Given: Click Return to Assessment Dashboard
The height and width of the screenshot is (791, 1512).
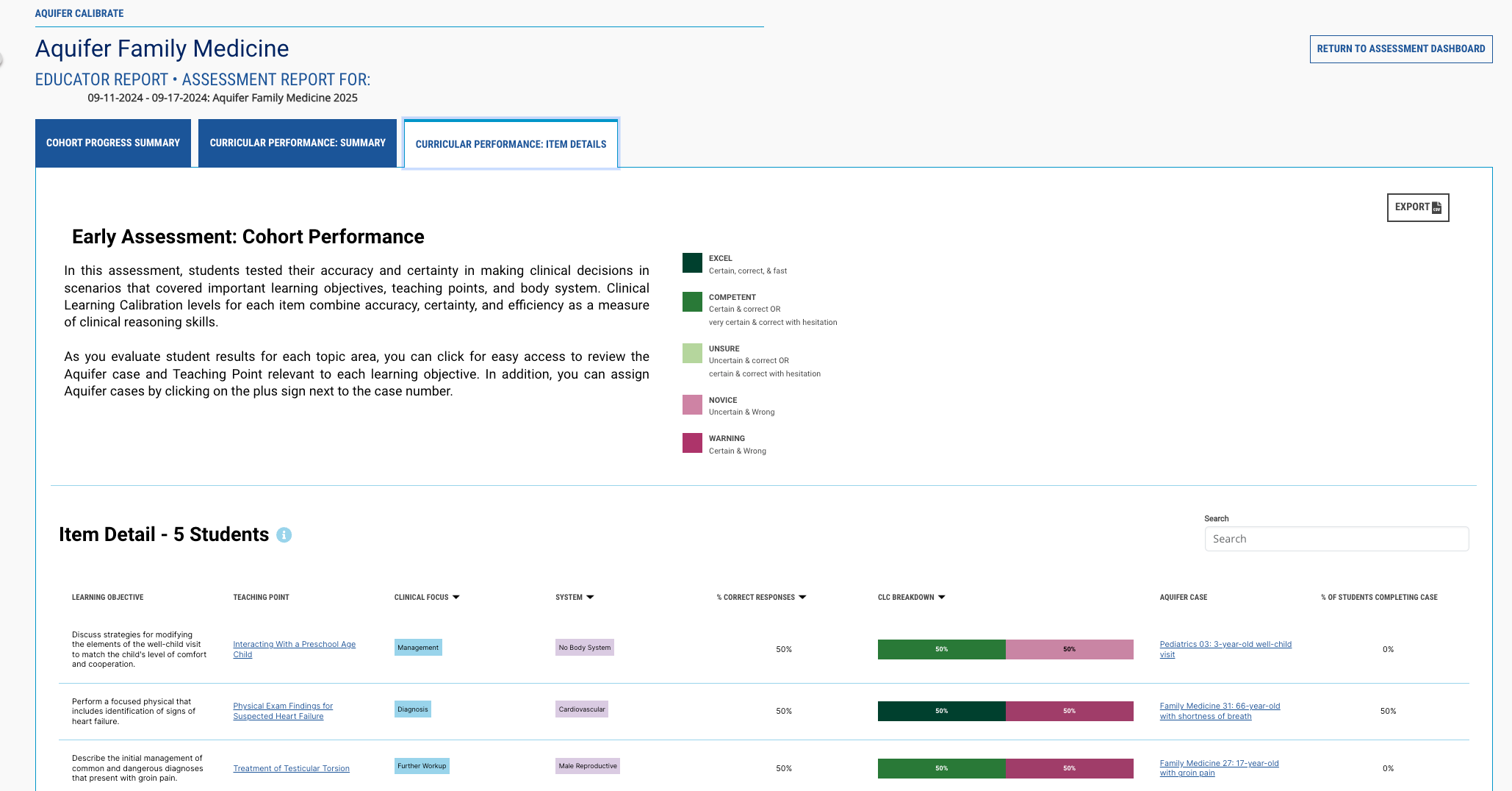Looking at the screenshot, I should pyautogui.click(x=1400, y=49).
